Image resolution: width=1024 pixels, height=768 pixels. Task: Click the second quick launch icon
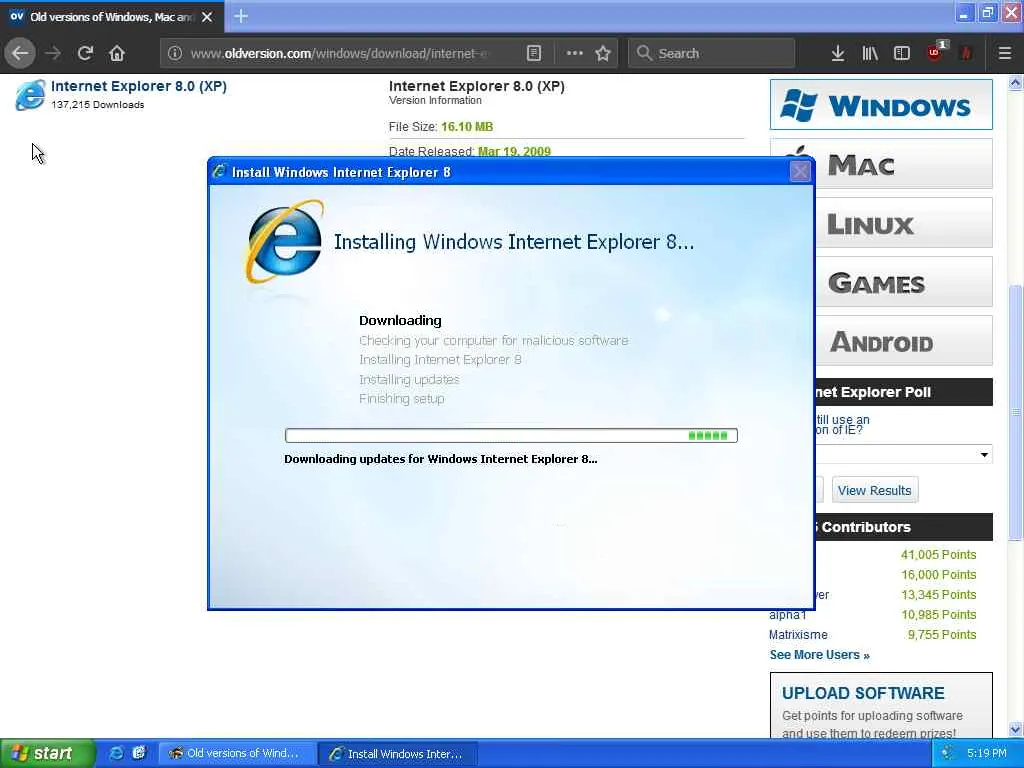point(138,754)
